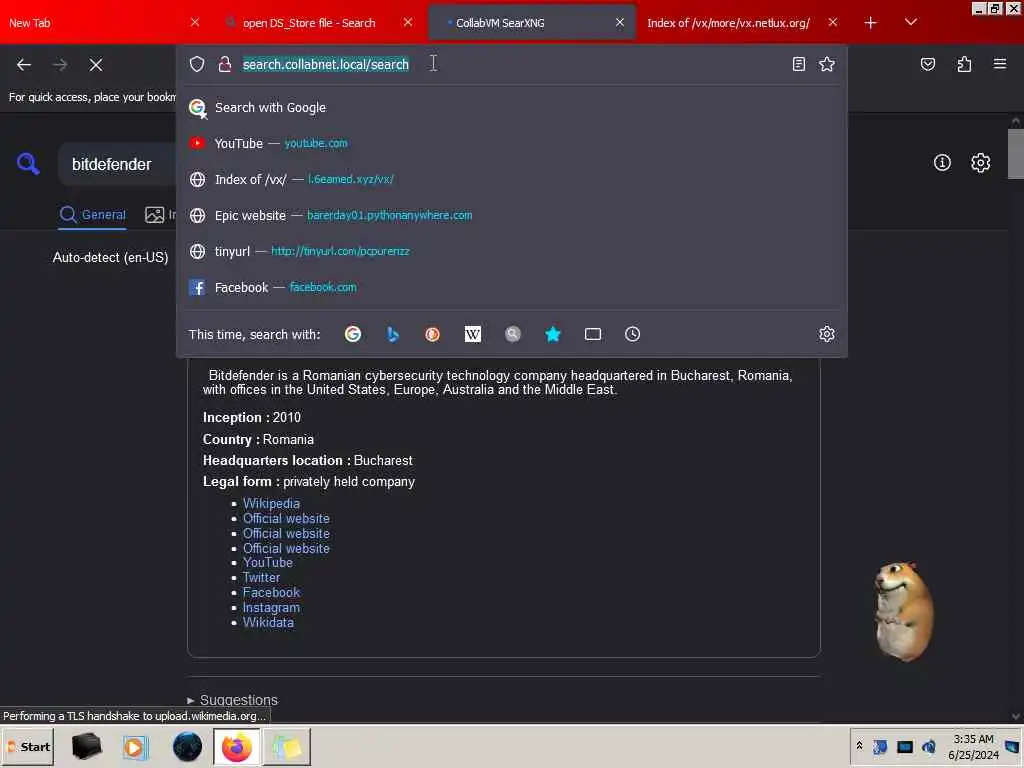Search this time with Wikipedia icon
The width and height of the screenshot is (1024, 768).
pyautogui.click(x=473, y=334)
